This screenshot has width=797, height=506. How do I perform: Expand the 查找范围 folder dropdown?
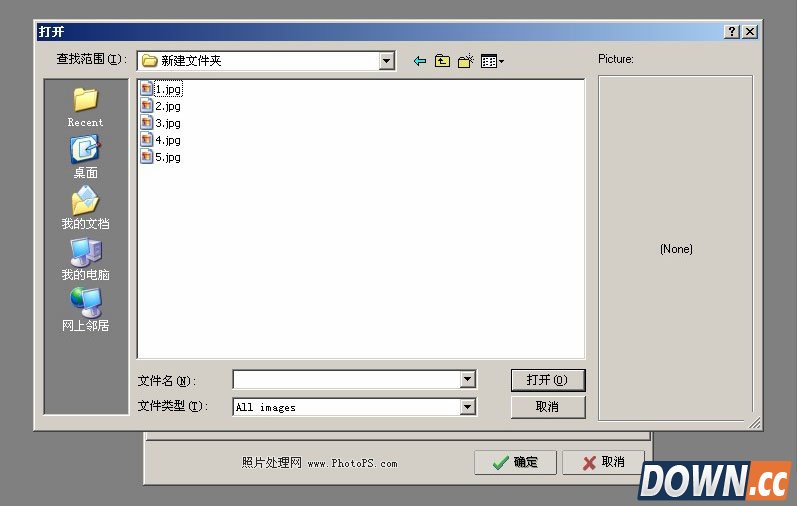click(387, 61)
